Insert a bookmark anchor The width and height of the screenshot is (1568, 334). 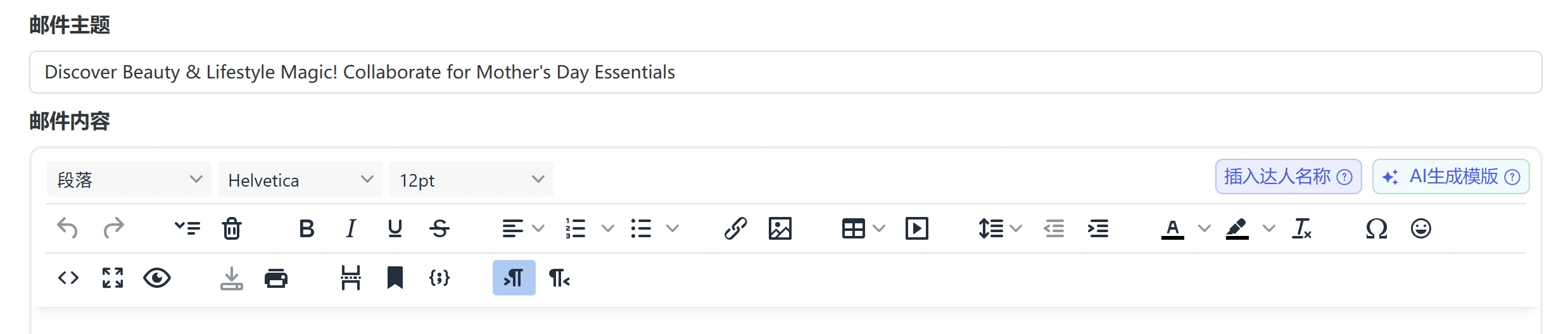(x=395, y=278)
